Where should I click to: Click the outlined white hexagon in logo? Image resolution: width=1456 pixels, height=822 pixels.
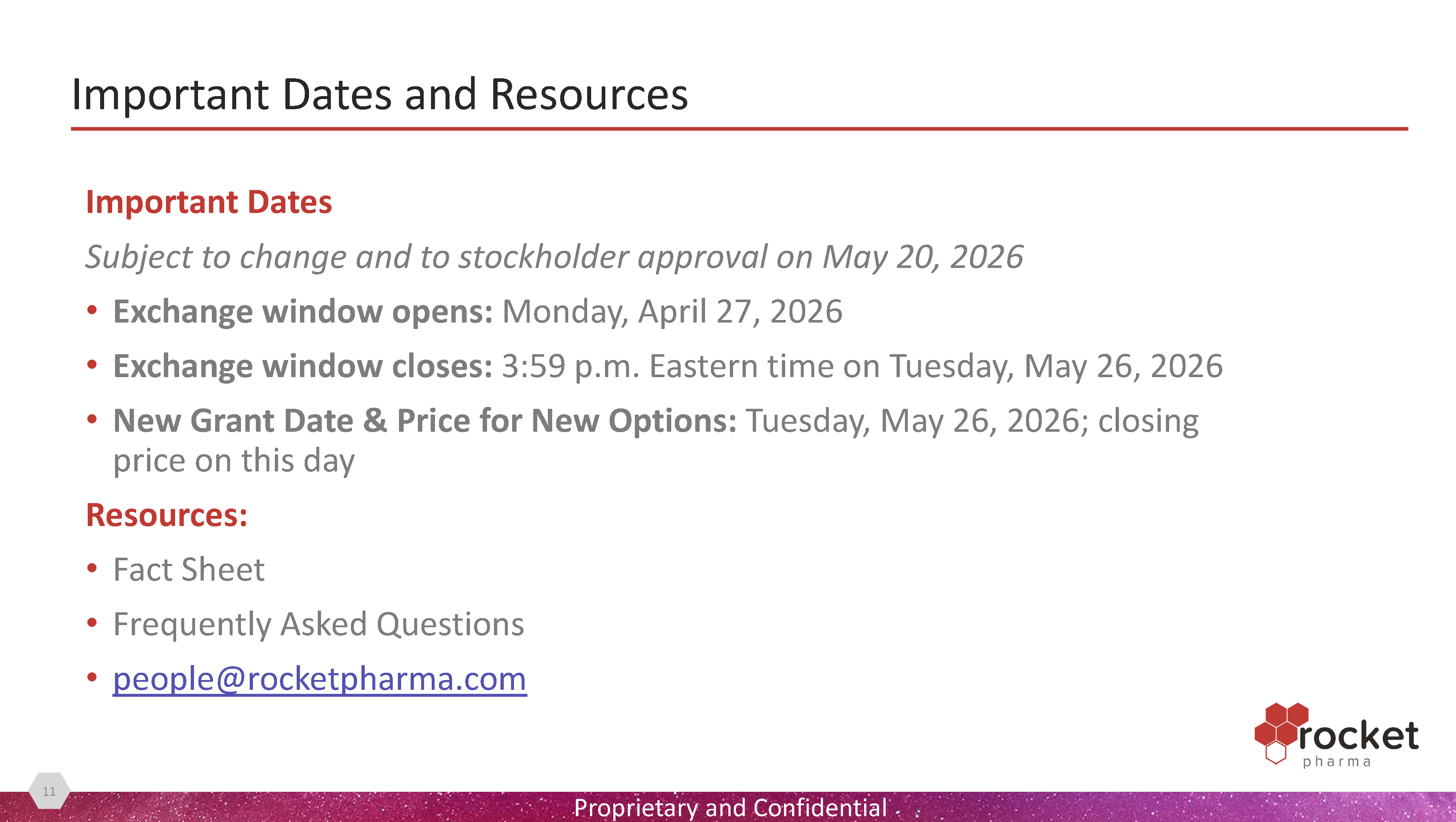(x=1275, y=754)
